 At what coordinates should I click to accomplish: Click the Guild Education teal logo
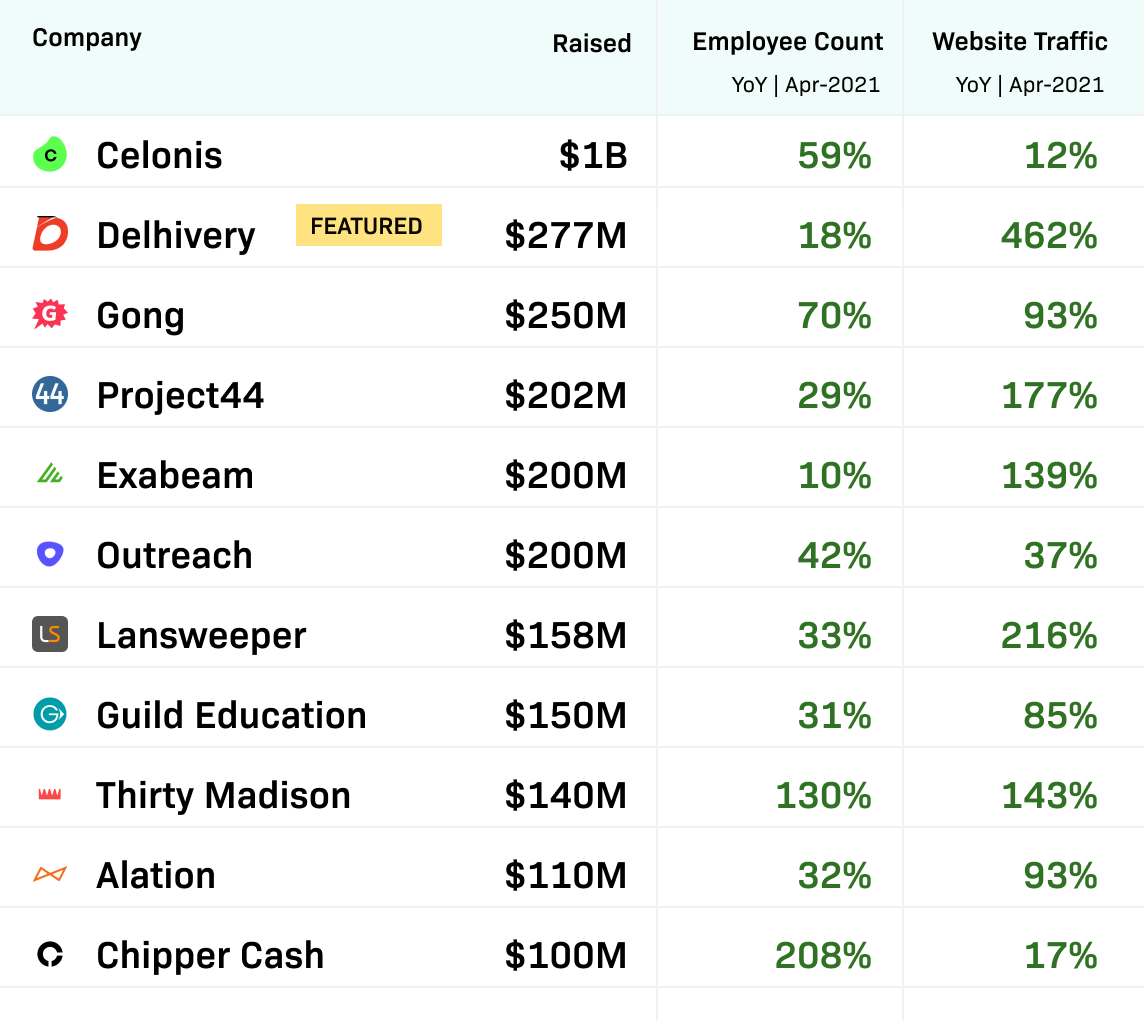[x=50, y=714]
